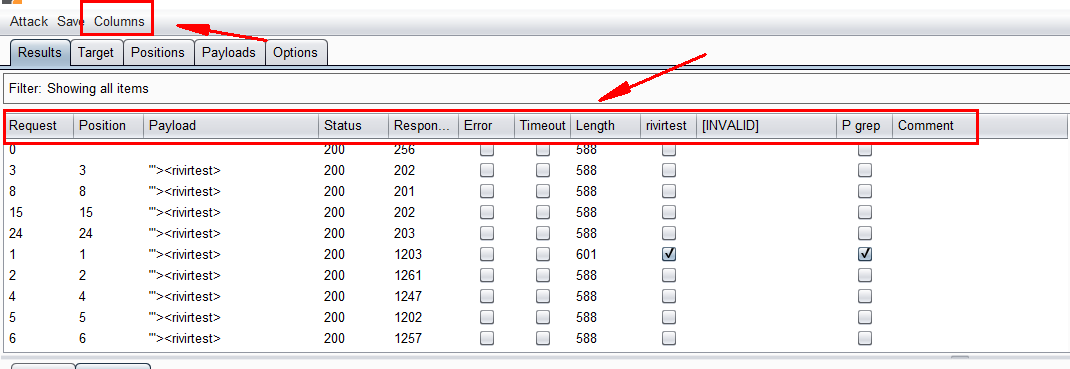The height and width of the screenshot is (369, 1070).
Task: Uncheck P grep checkbox in request 1 row
Action: tap(865, 254)
